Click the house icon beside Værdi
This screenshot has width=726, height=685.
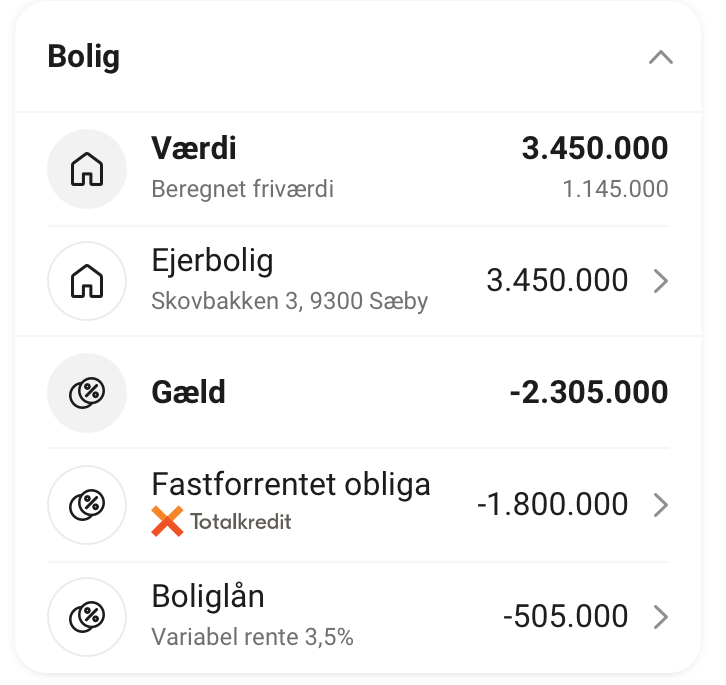coord(87,169)
